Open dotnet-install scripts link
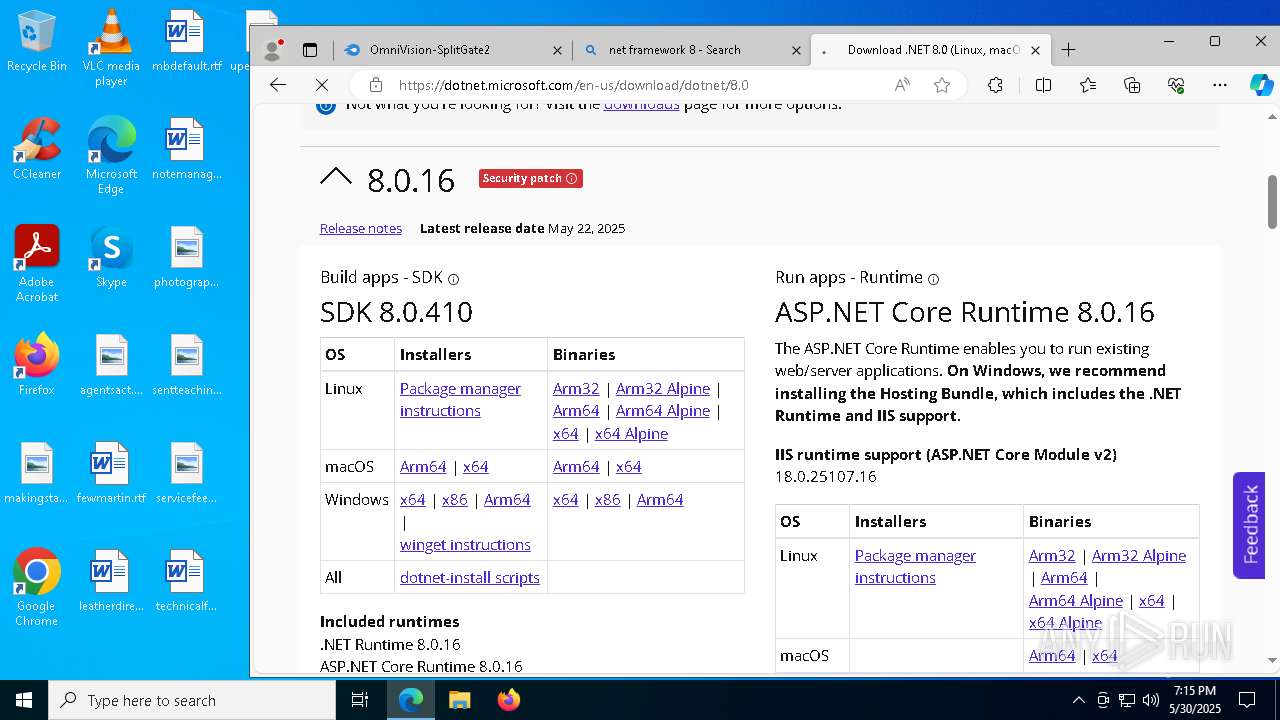The height and width of the screenshot is (720, 1280). click(470, 577)
